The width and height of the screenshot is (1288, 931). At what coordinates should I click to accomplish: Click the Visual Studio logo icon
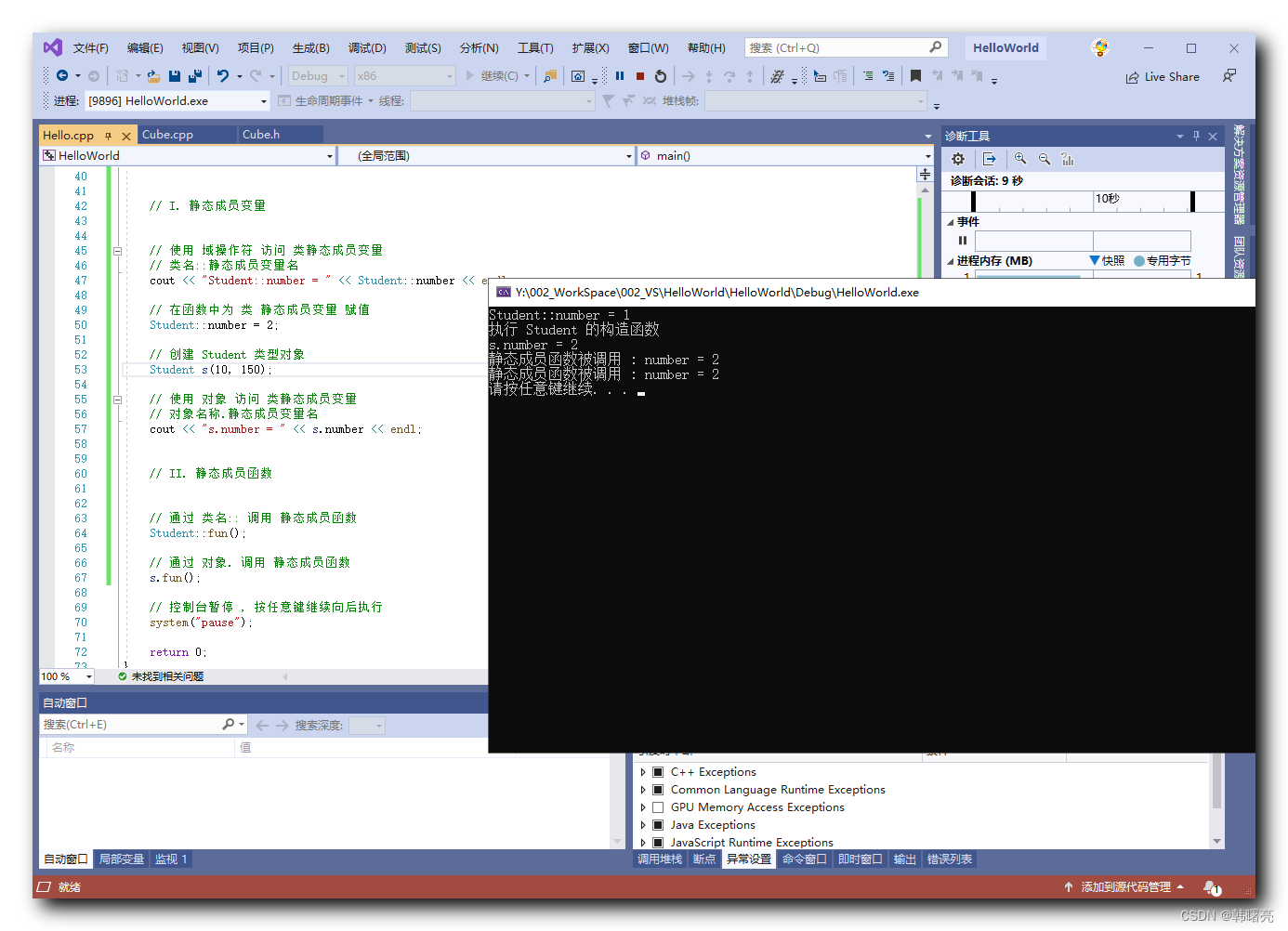[53, 47]
